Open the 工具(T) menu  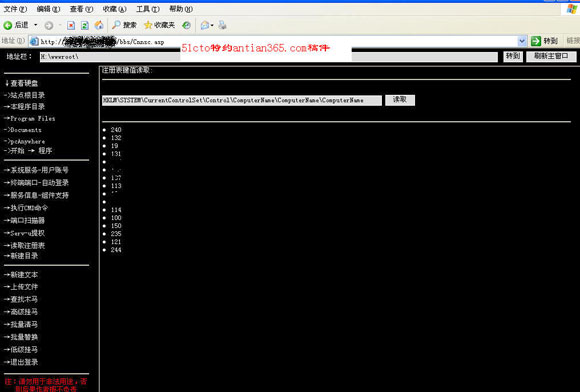[x=148, y=9]
